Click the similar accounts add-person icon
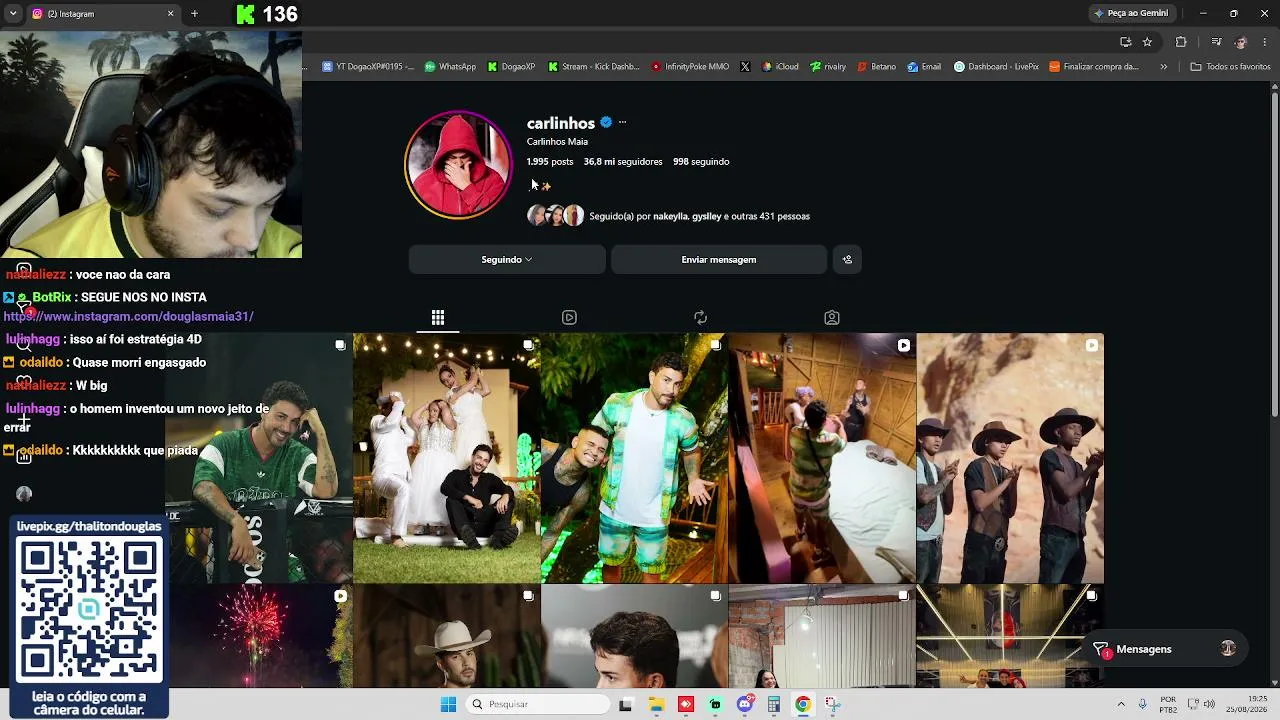 click(847, 260)
